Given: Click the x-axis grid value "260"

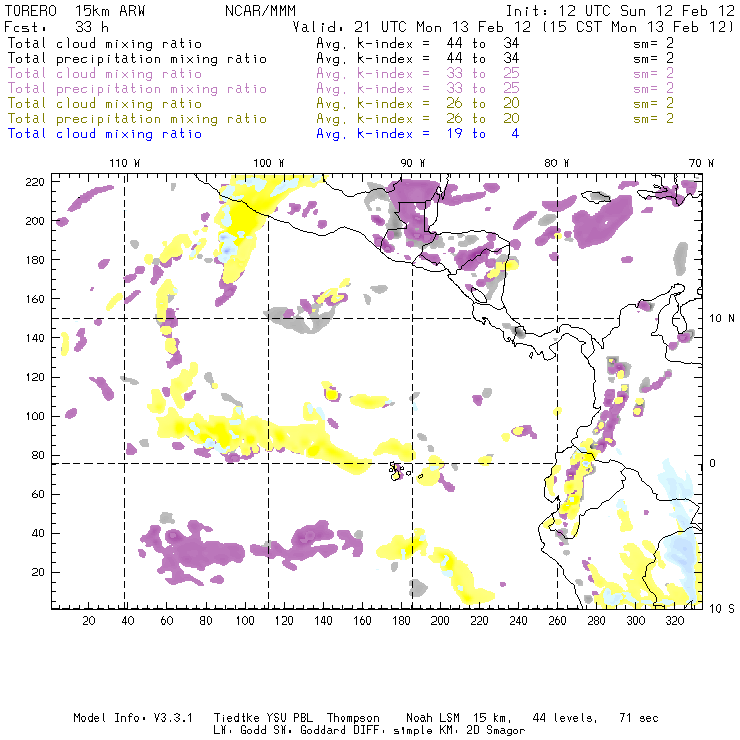Looking at the screenshot, I should (x=557, y=621).
